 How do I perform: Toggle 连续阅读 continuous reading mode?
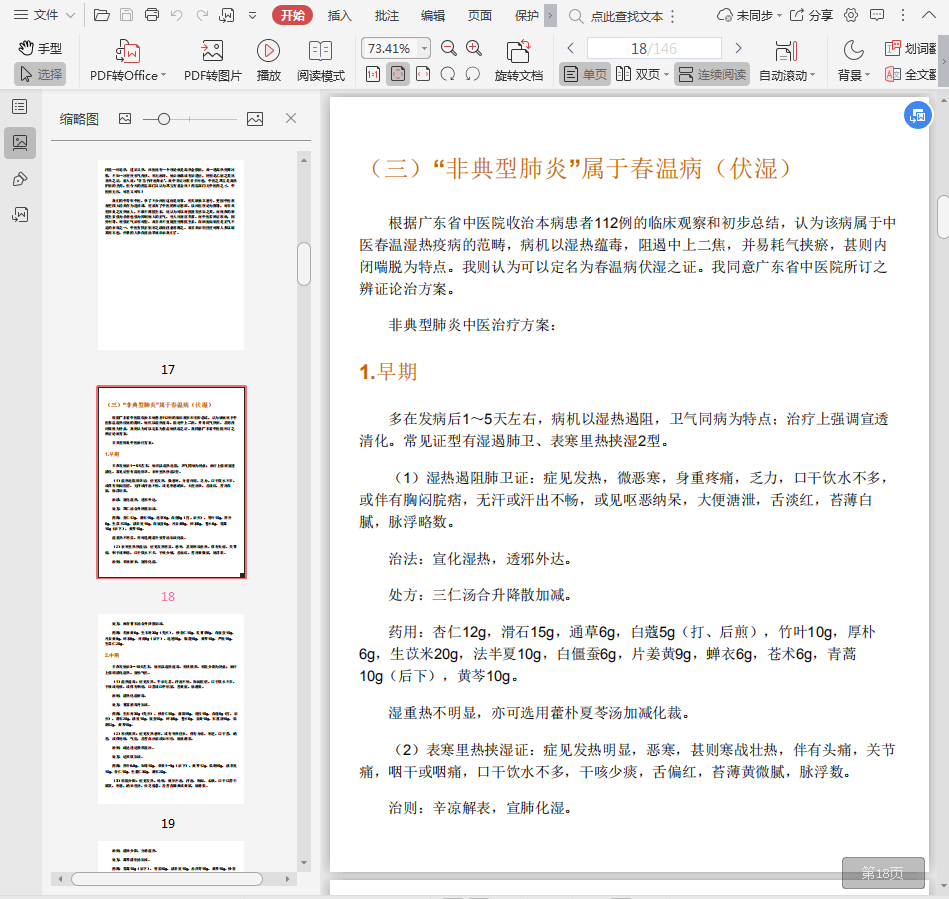(711, 75)
